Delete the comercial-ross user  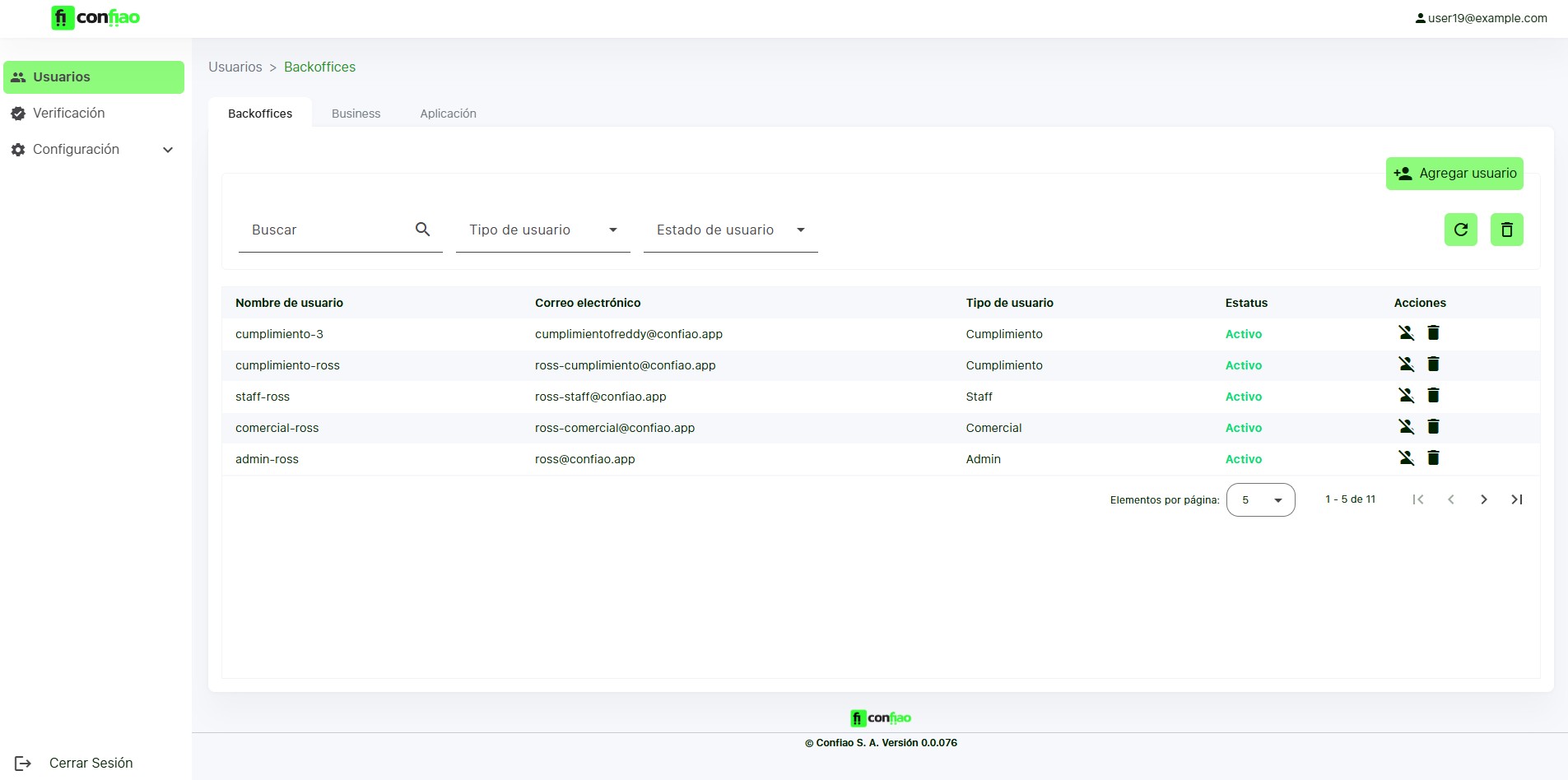[x=1433, y=427]
